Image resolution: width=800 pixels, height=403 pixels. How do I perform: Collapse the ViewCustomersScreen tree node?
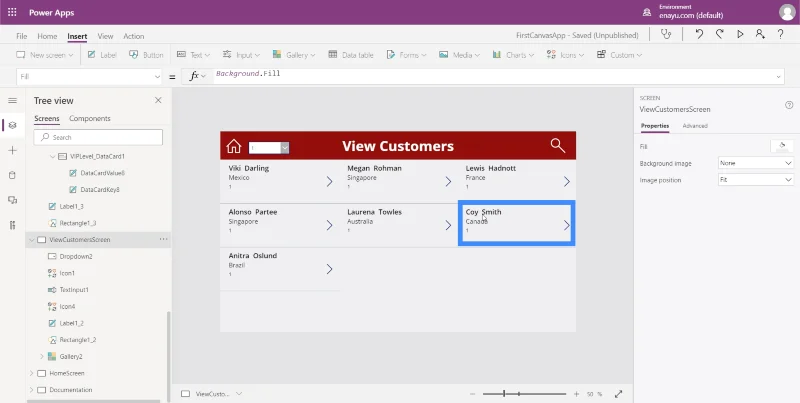pyautogui.click(x=32, y=240)
